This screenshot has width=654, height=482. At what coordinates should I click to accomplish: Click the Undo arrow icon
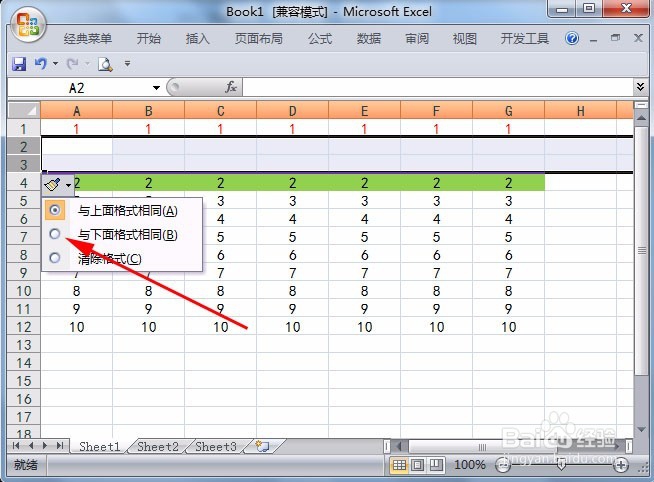coord(40,64)
